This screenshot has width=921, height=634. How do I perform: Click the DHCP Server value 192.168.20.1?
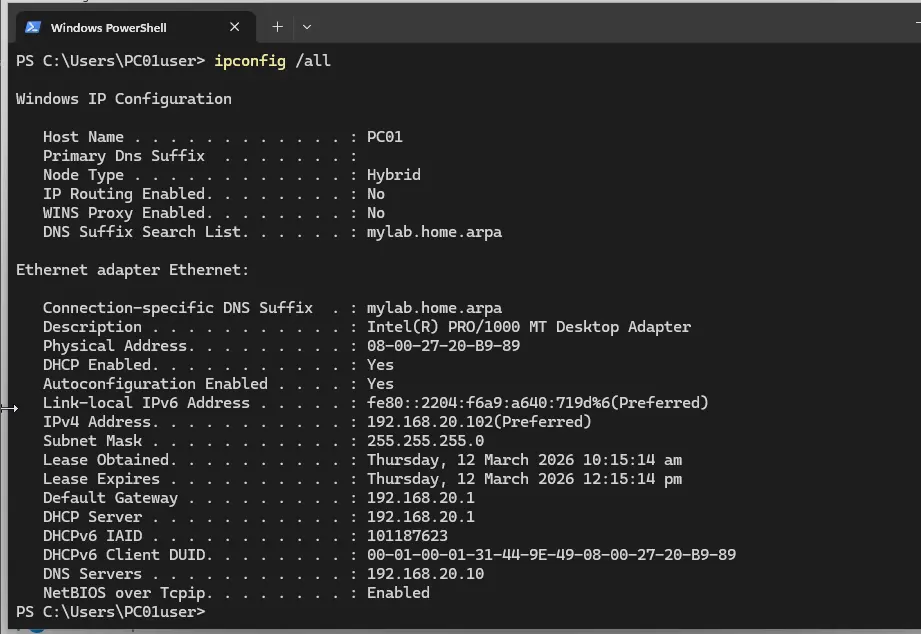tap(421, 517)
